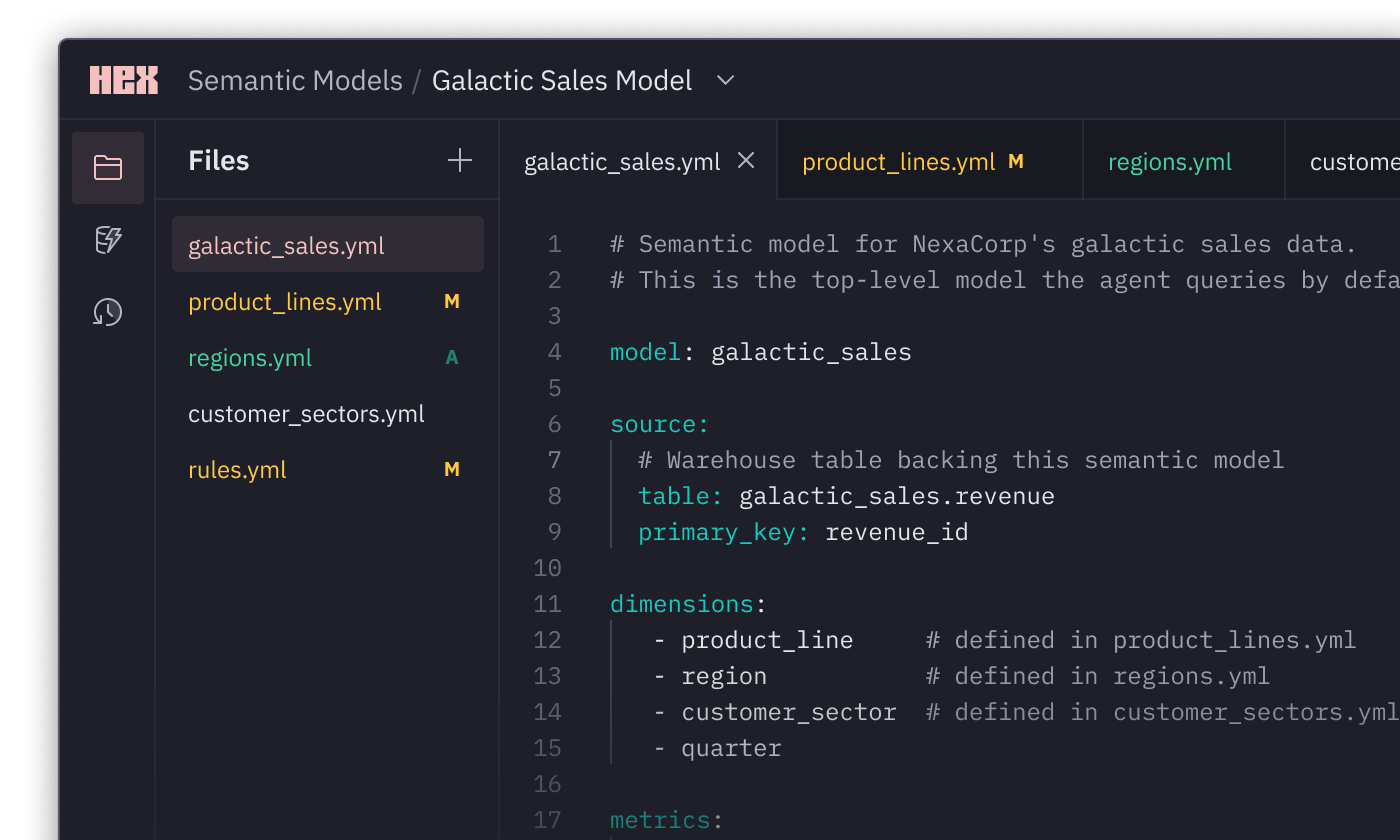
Task: Click line number 11 in the gutter
Action: click(x=547, y=604)
